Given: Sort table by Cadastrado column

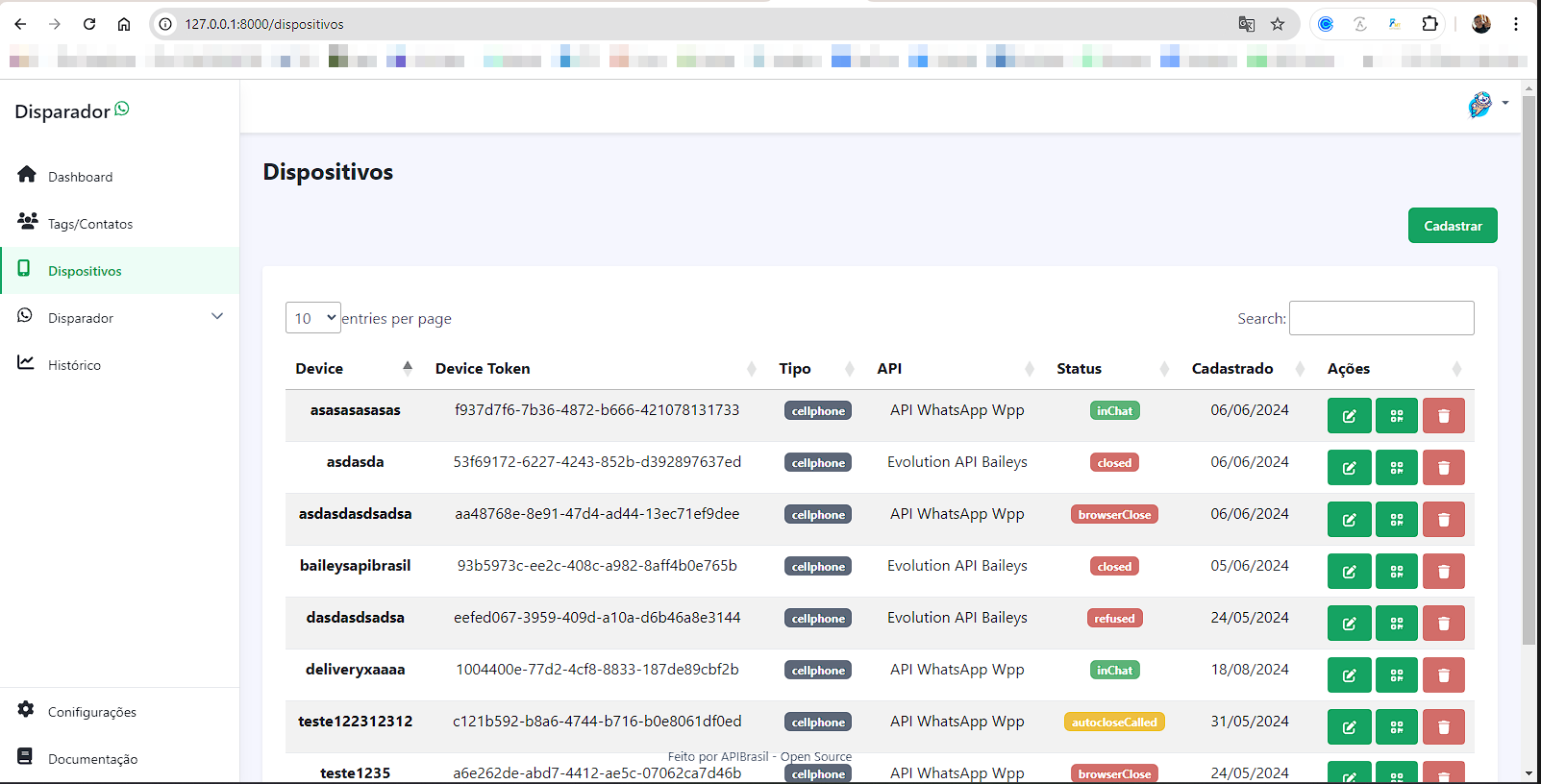Looking at the screenshot, I should tap(1249, 369).
